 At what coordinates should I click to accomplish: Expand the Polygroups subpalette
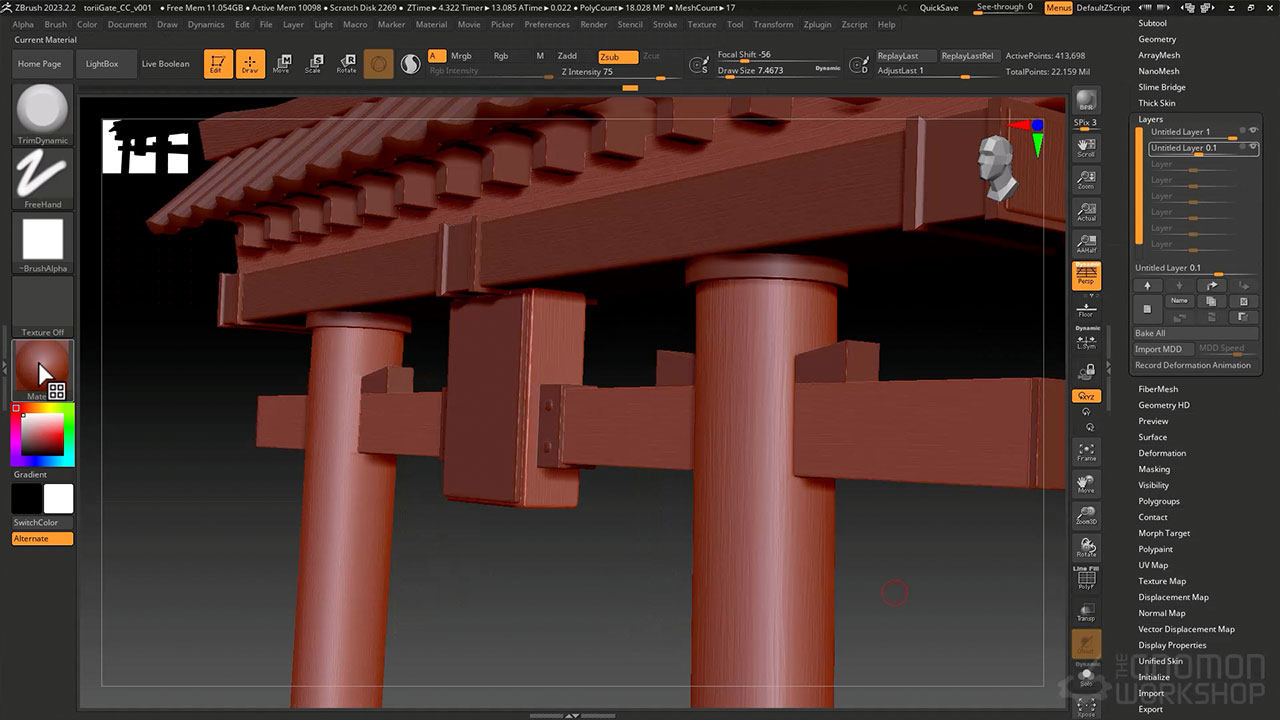[x=1159, y=501]
